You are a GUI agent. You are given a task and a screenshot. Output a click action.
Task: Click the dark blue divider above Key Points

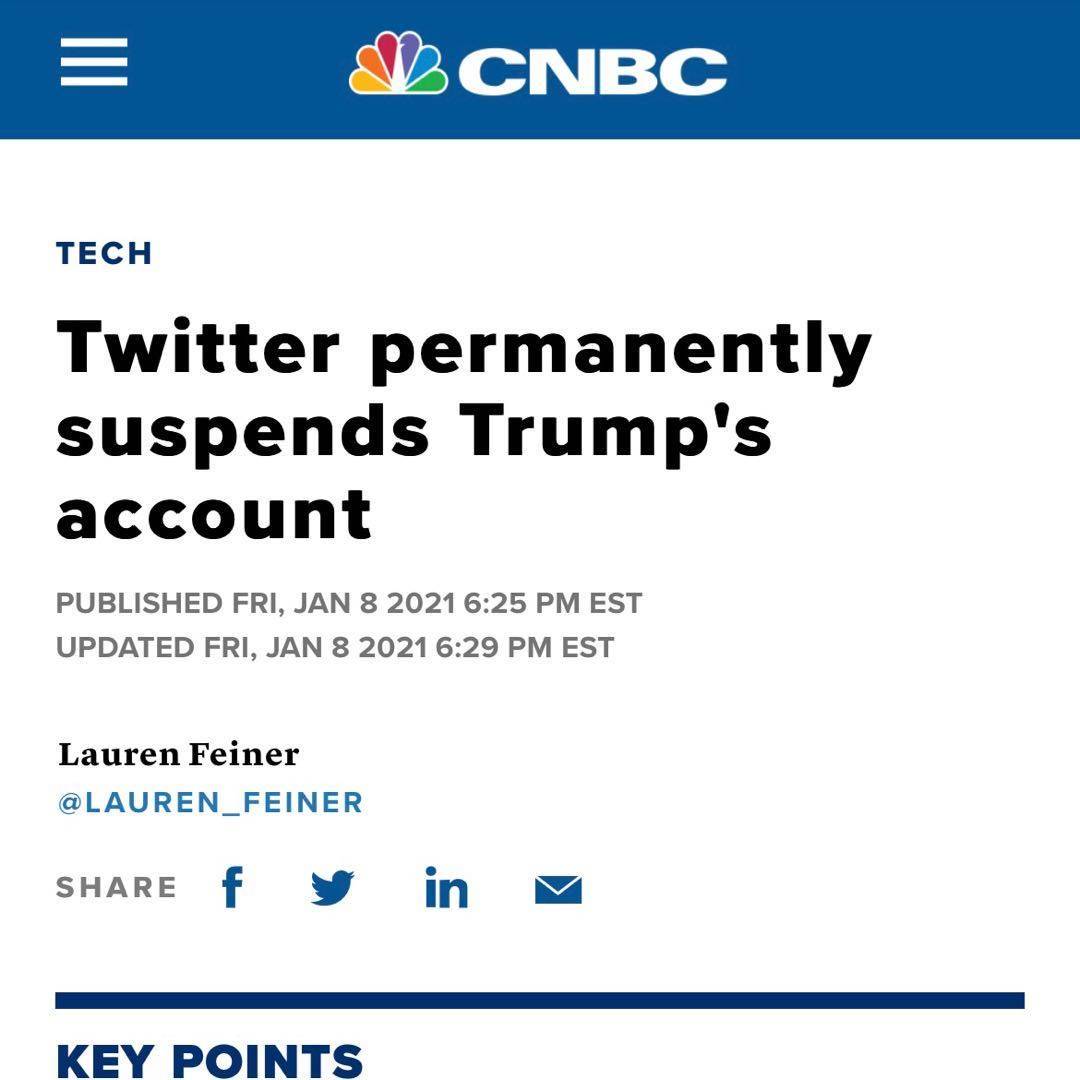pos(540,1000)
